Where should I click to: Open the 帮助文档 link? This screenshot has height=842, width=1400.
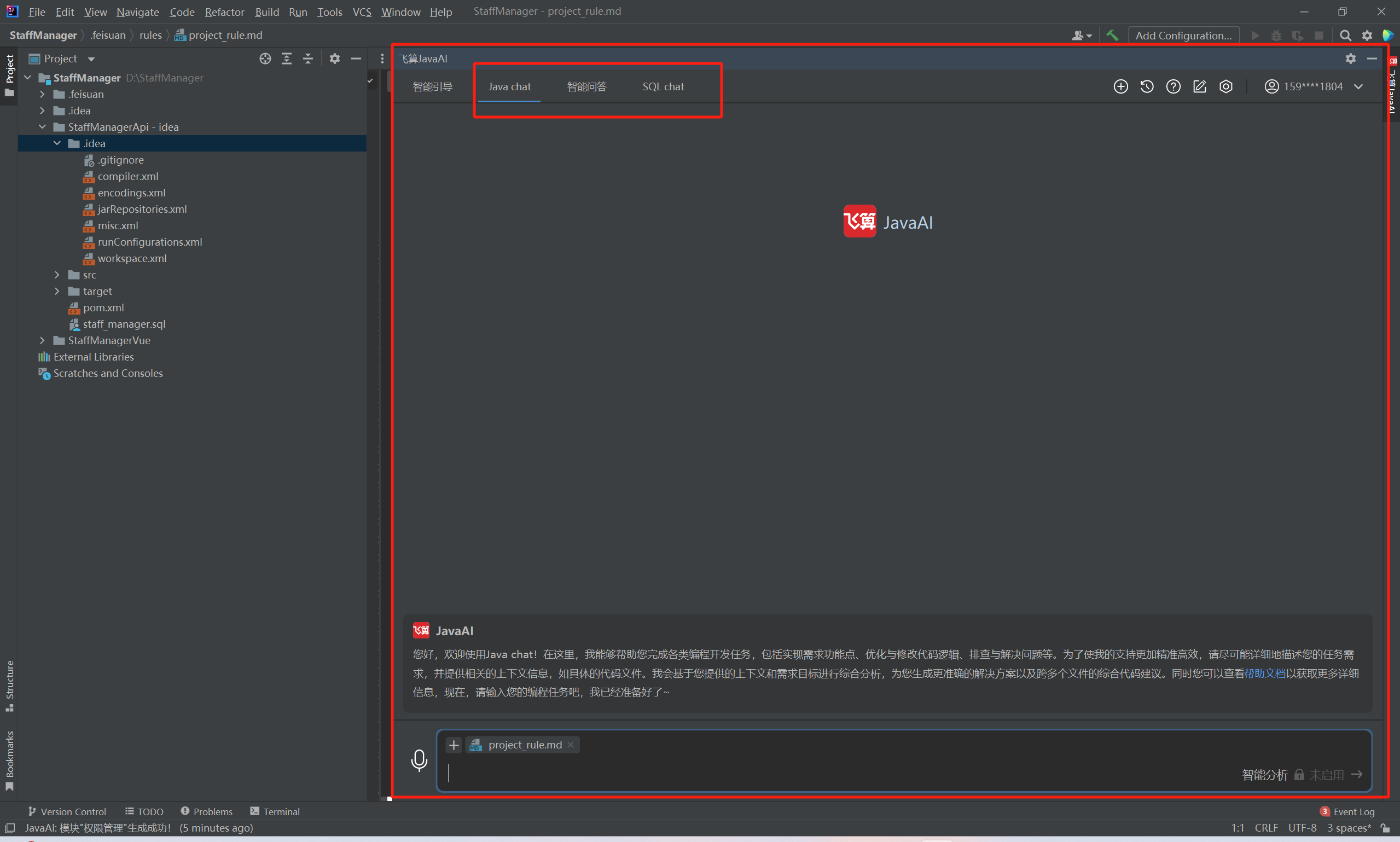tap(1264, 673)
